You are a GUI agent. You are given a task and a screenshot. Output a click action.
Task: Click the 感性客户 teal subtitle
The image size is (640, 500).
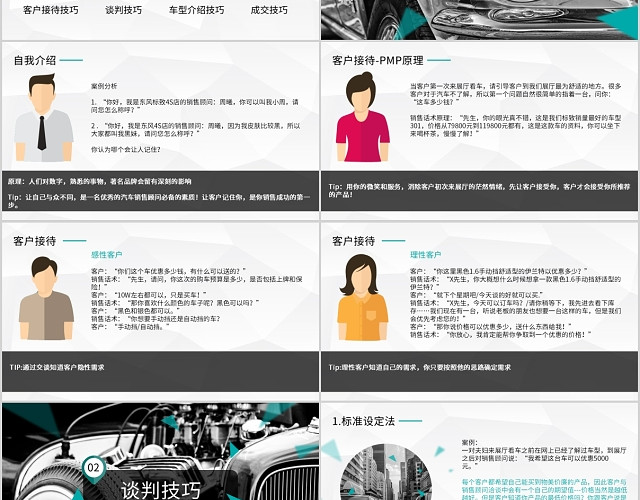pos(107,255)
